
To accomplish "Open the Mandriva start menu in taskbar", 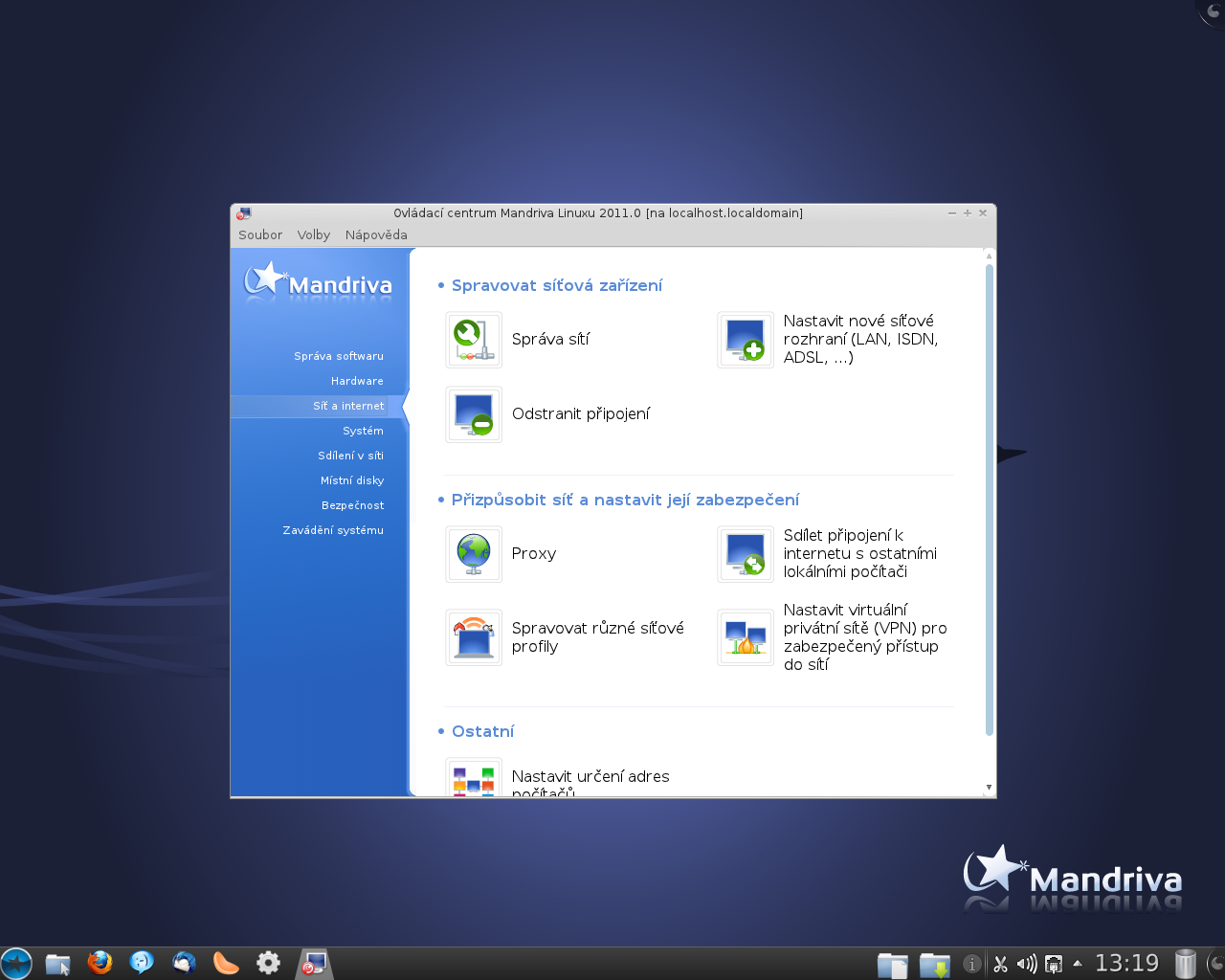I will coord(16,963).
